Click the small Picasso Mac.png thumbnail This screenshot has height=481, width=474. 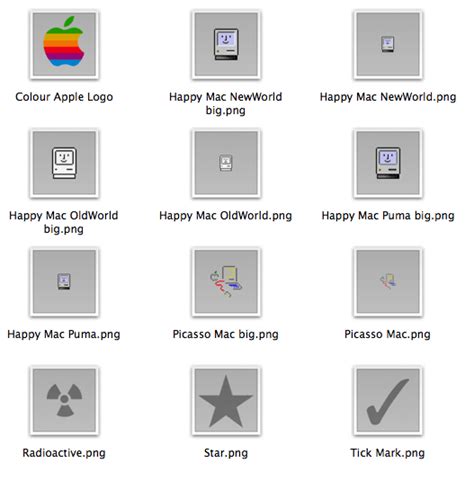[388, 282]
